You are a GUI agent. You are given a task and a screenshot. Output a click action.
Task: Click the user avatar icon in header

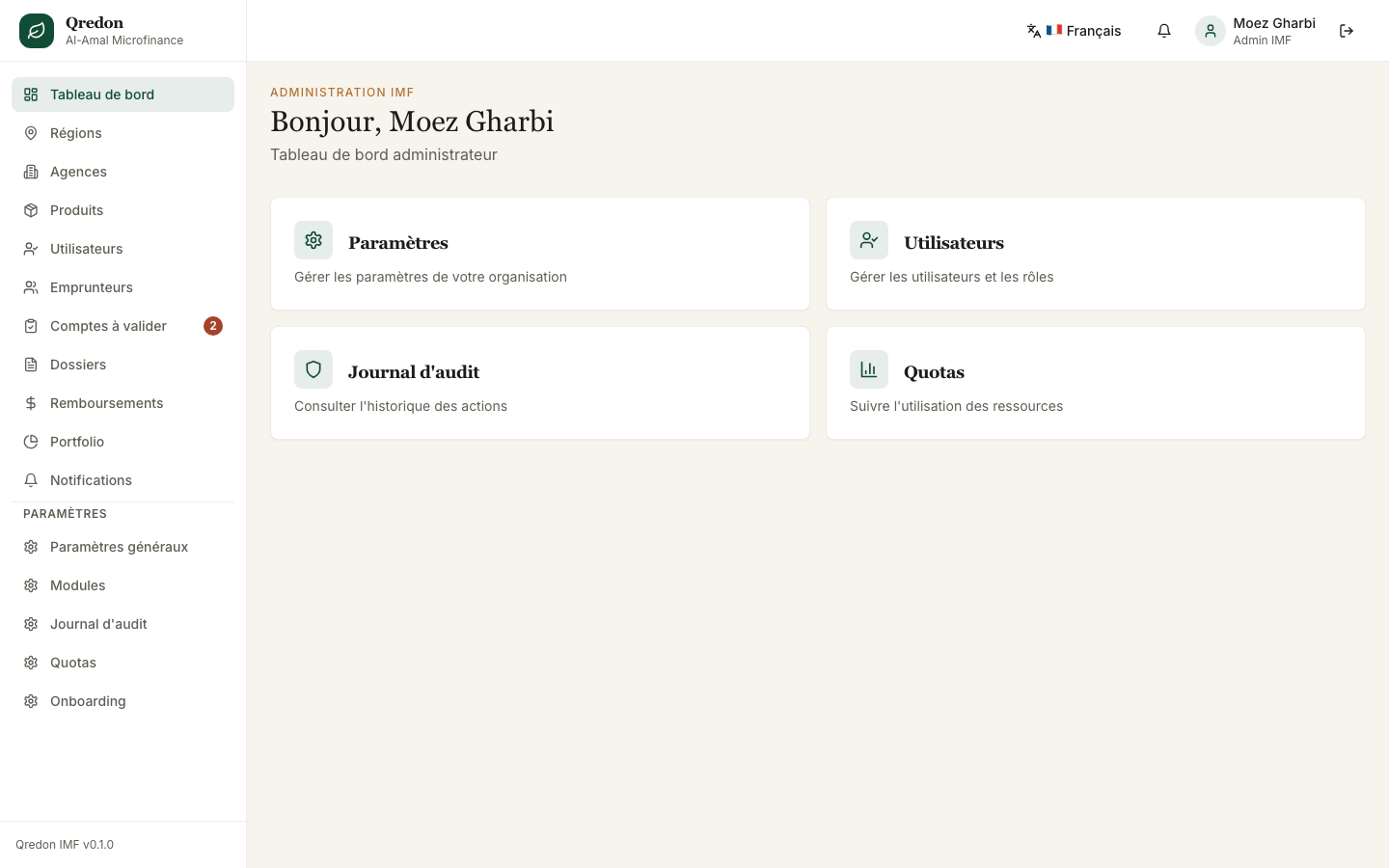(1211, 31)
